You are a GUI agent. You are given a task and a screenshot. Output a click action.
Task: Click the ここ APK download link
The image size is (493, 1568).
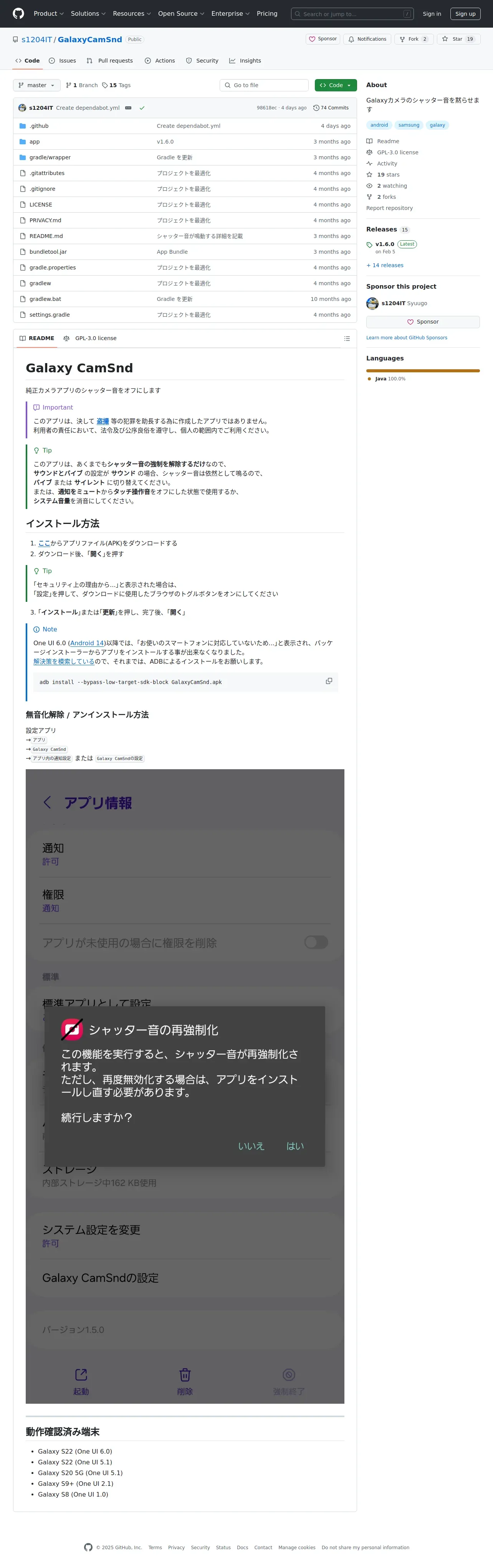(x=45, y=543)
